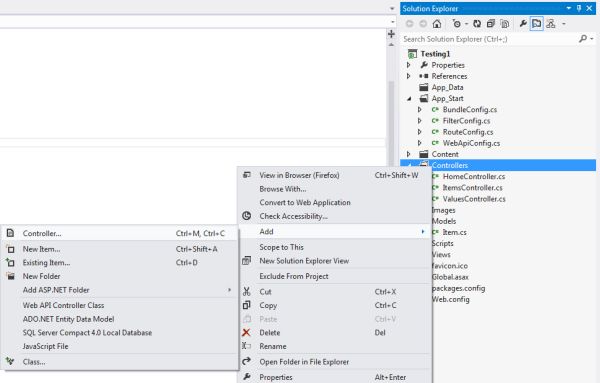The height and width of the screenshot is (383, 600).
Task: Select JavaScript File entry
Action: point(120,346)
